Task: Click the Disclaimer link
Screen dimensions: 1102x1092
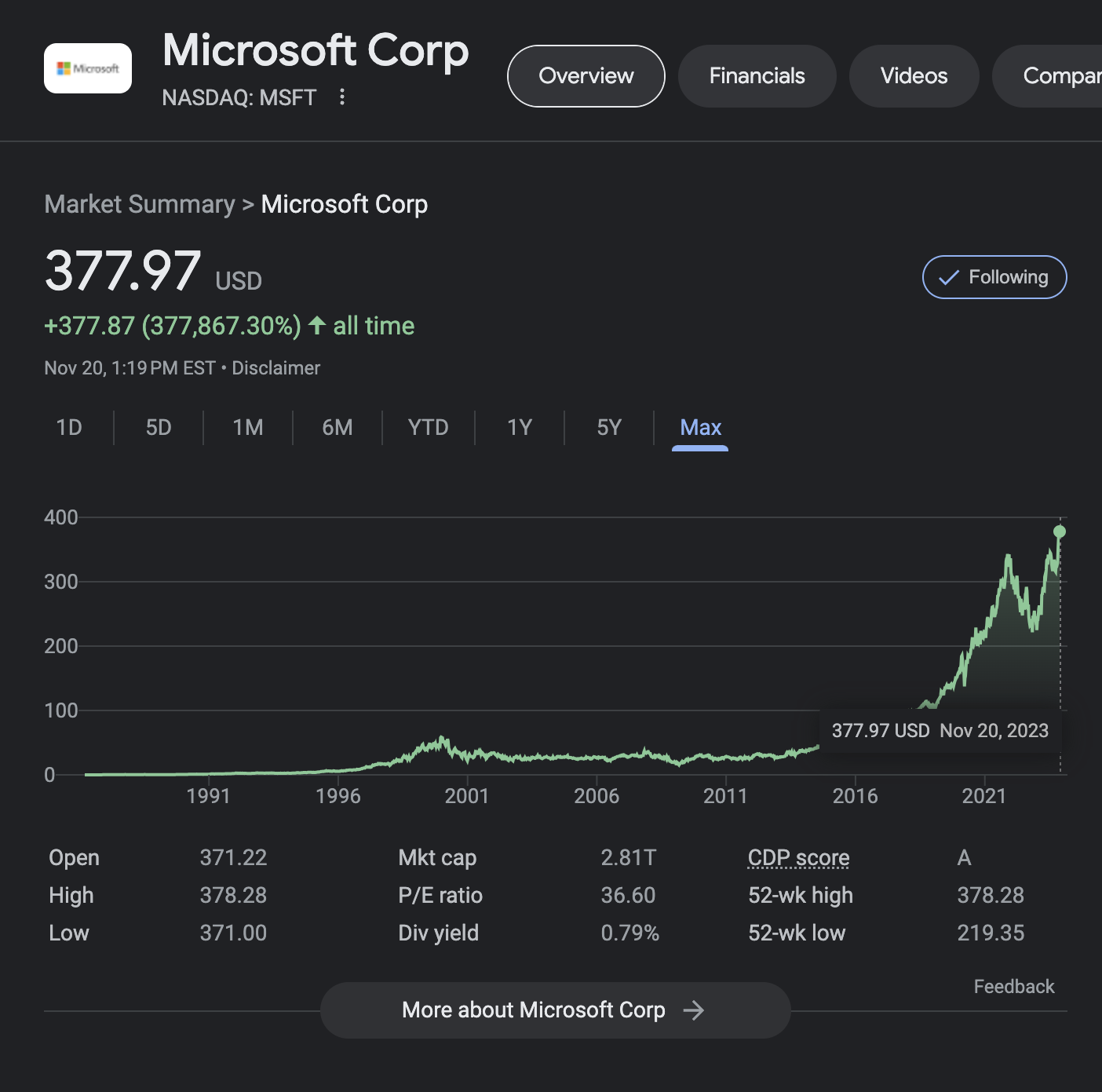Action: pyautogui.click(x=275, y=367)
